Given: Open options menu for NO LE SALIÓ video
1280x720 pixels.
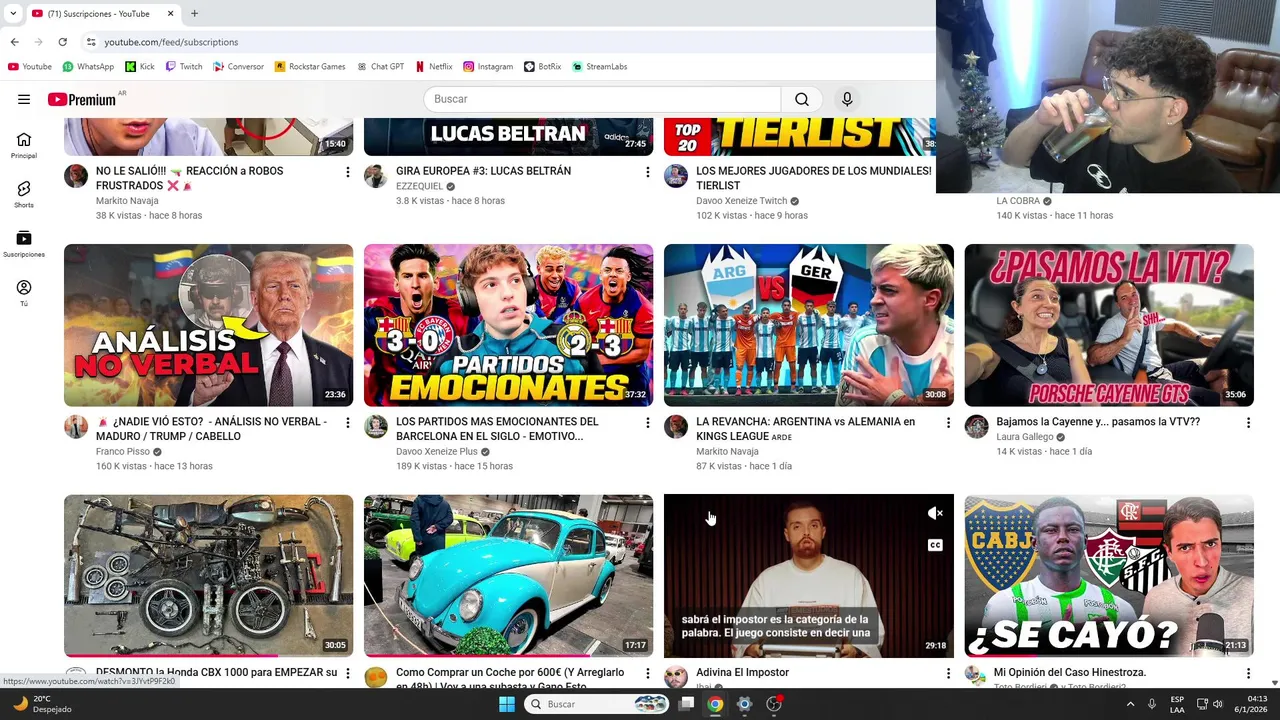Looking at the screenshot, I should [348, 173].
